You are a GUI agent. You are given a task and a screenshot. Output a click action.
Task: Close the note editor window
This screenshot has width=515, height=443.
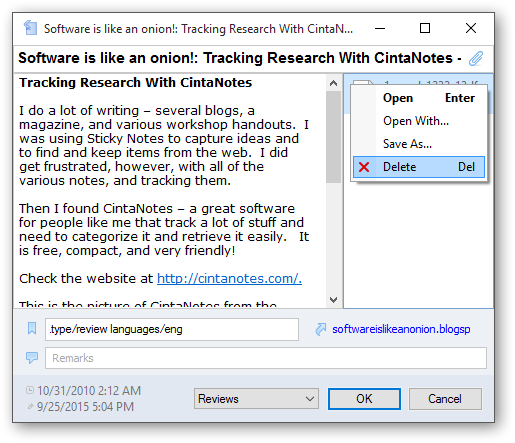pyautogui.click(x=471, y=28)
